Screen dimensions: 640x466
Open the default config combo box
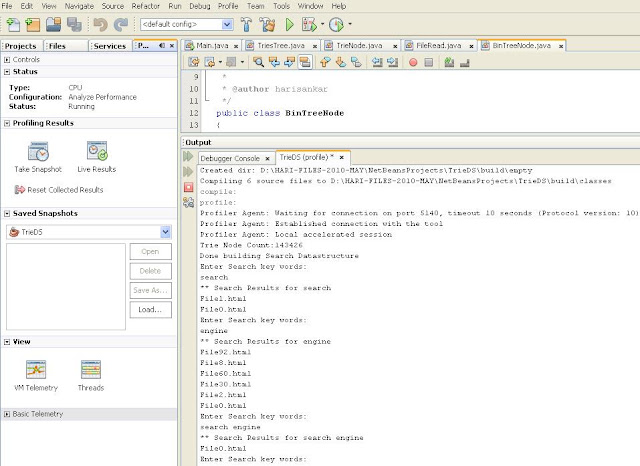click(x=187, y=24)
